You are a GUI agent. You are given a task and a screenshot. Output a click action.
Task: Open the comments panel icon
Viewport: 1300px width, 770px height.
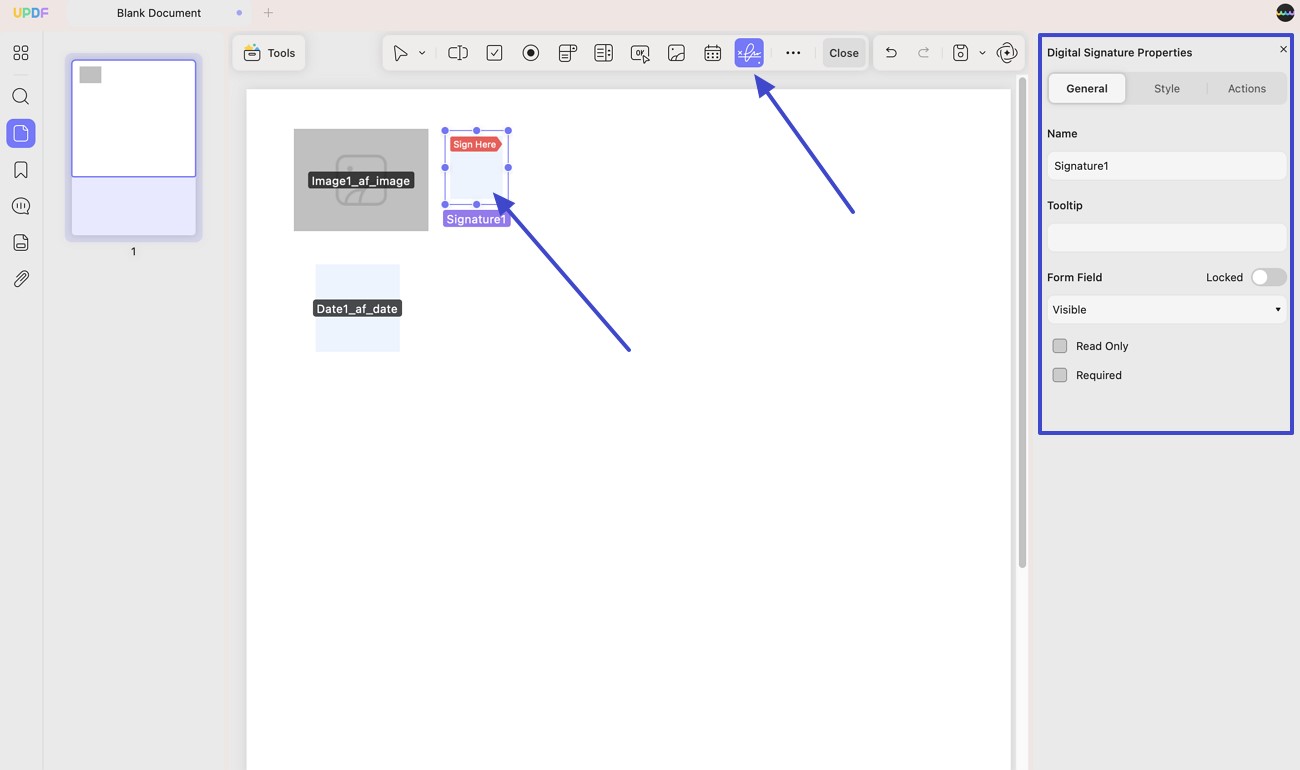click(21, 206)
